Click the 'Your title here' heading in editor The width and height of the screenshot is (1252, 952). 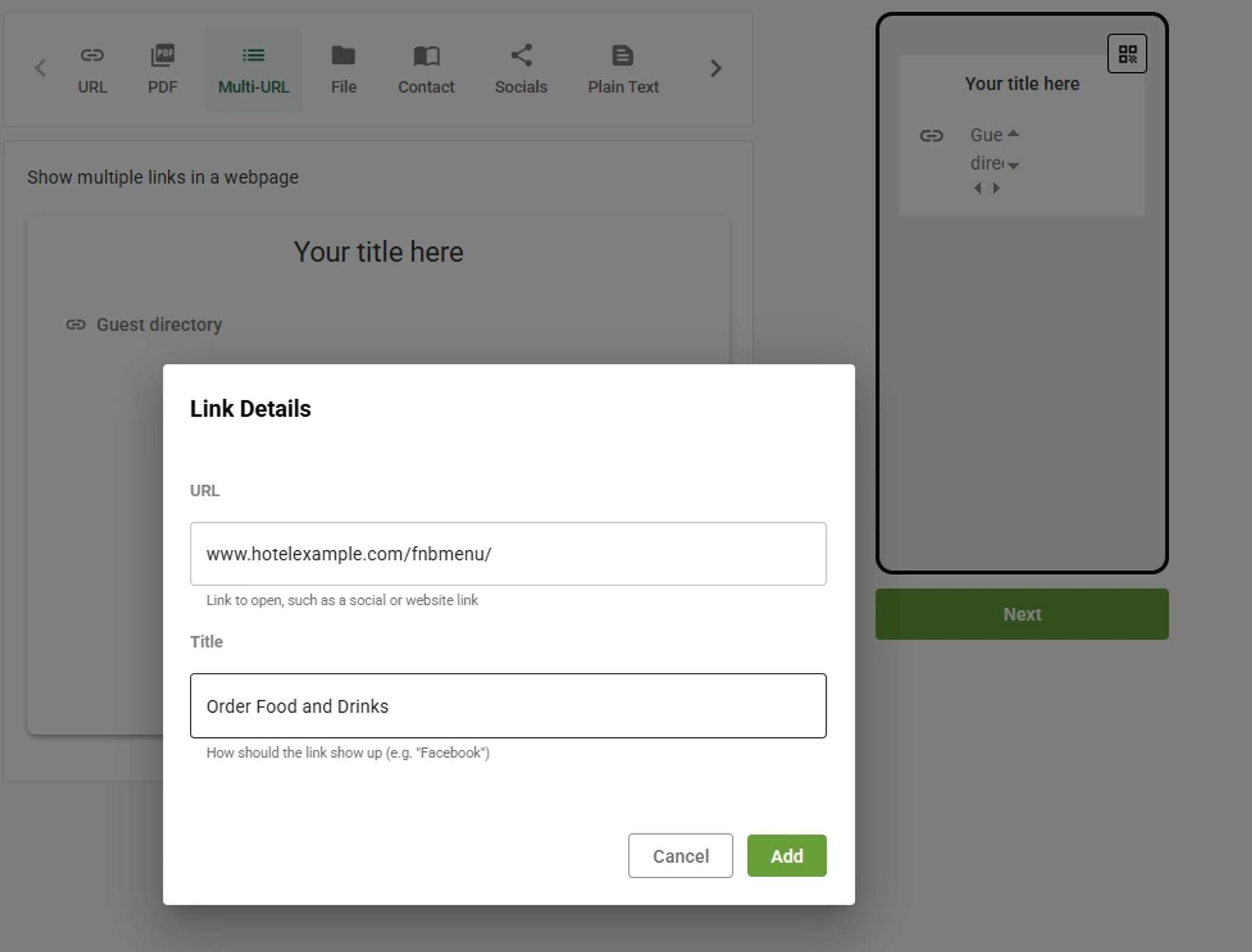[378, 252]
